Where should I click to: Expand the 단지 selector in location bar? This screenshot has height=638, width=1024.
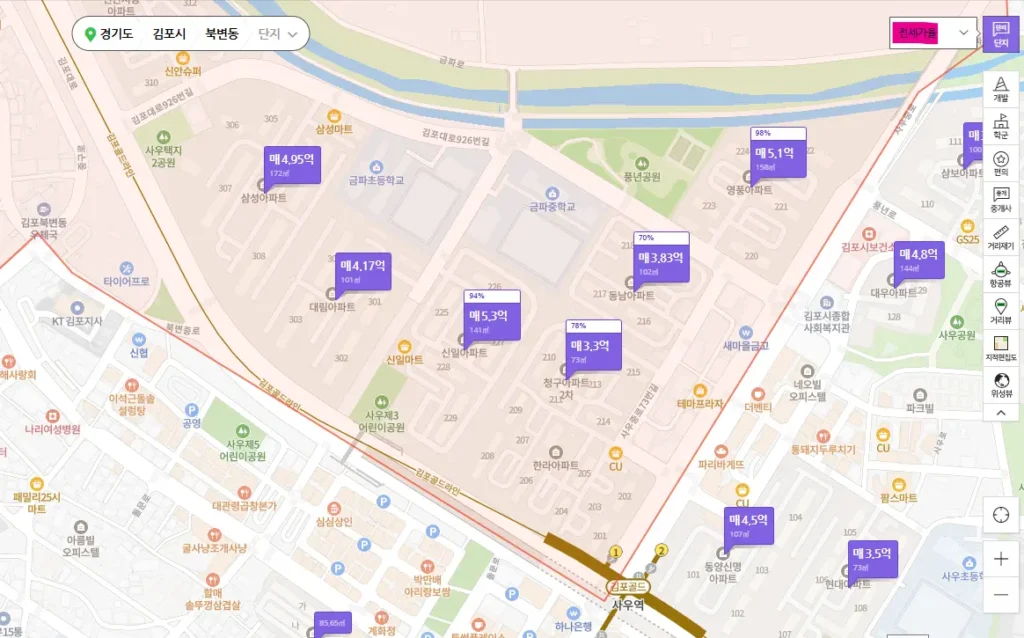pyautogui.click(x=278, y=34)
